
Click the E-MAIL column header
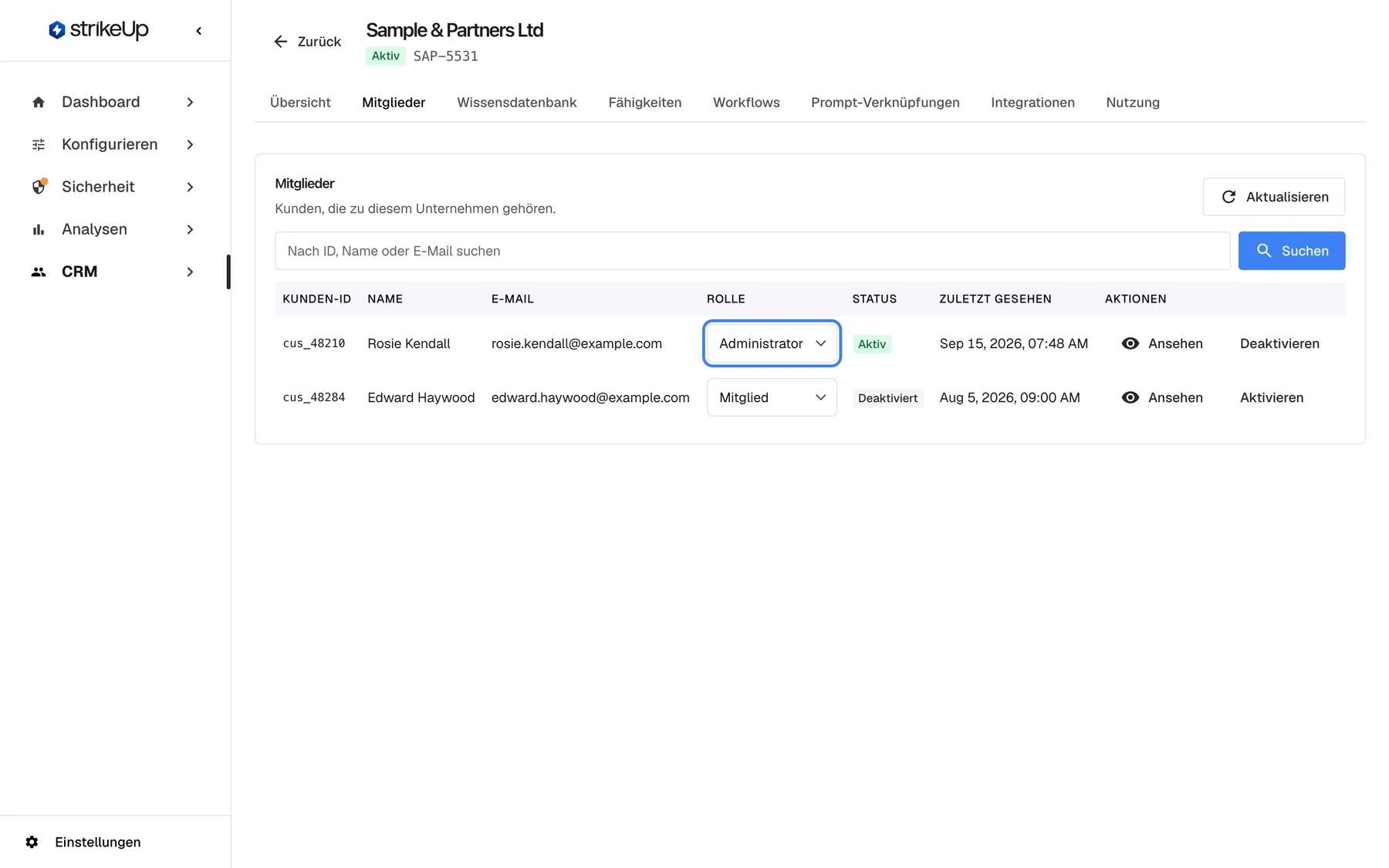[x=512, y=299]
